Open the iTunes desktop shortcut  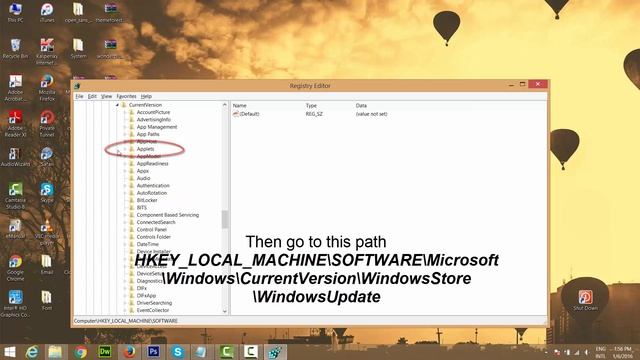(47, 12)
